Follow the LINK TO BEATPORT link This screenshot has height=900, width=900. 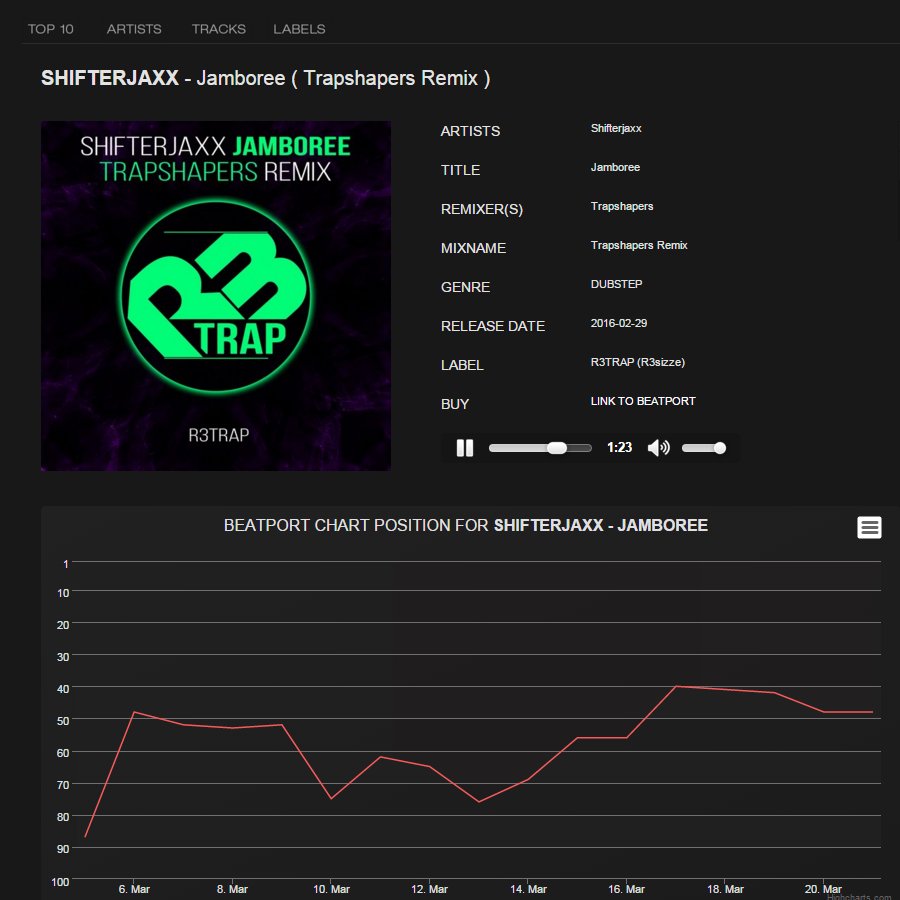point(643,401)
